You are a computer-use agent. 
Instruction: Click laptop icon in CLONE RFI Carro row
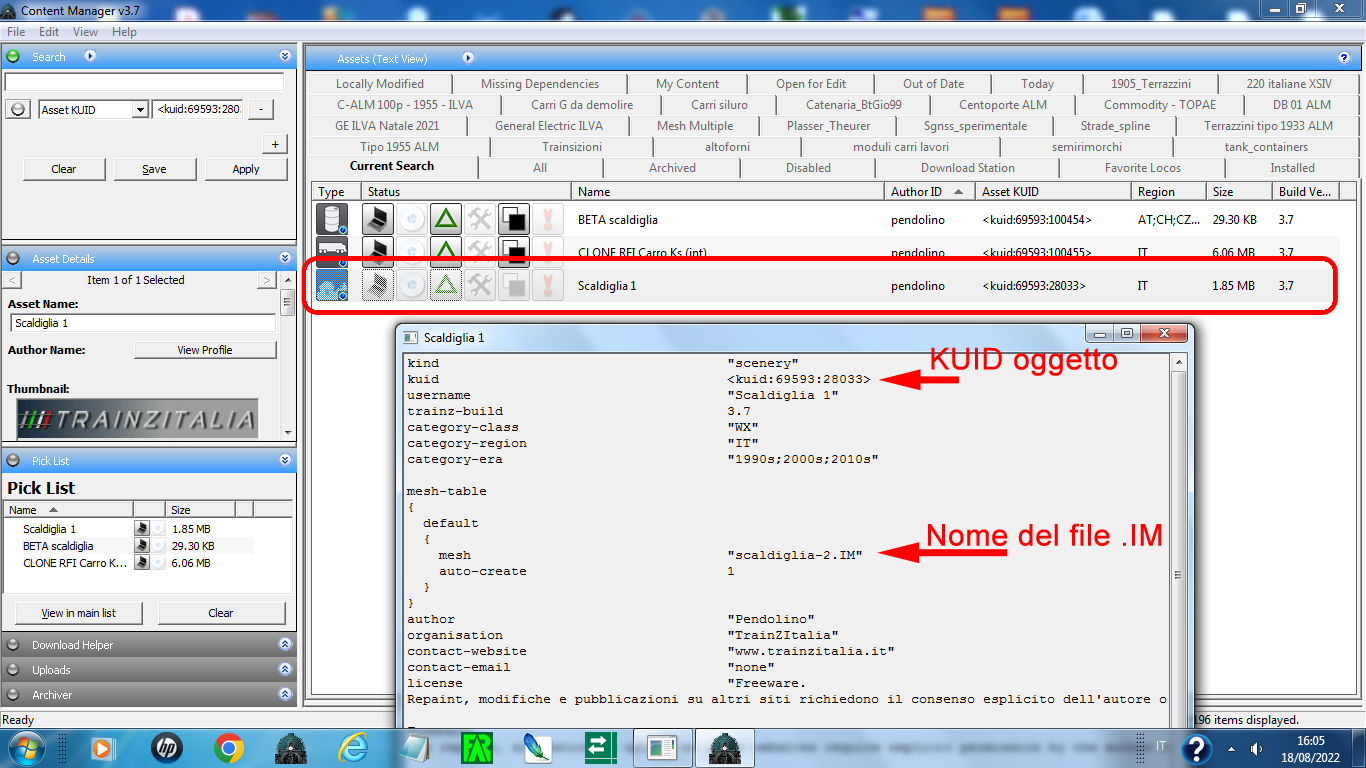point(378,251)
